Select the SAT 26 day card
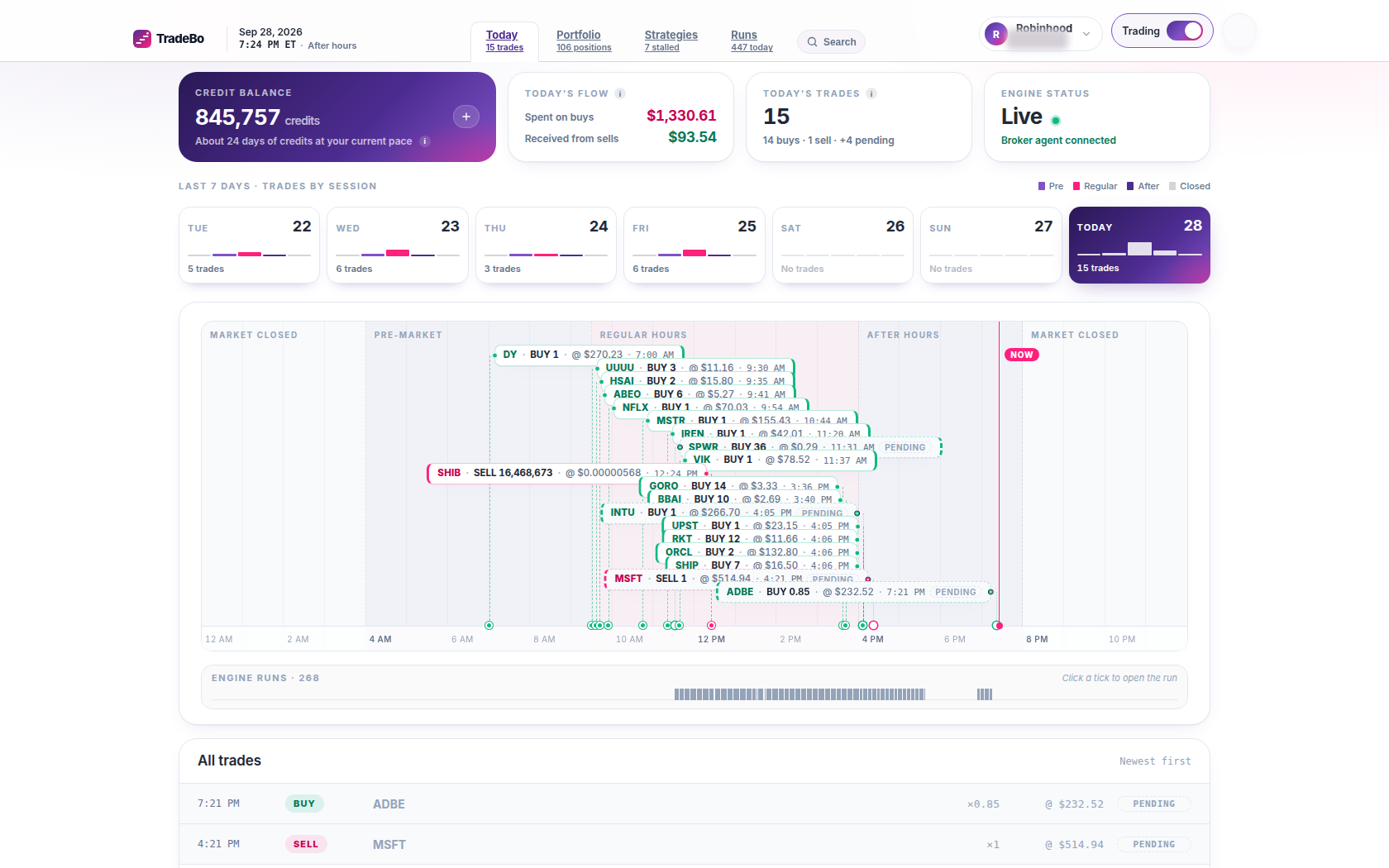Screen dimensions: 1389x868 [842, 246]
